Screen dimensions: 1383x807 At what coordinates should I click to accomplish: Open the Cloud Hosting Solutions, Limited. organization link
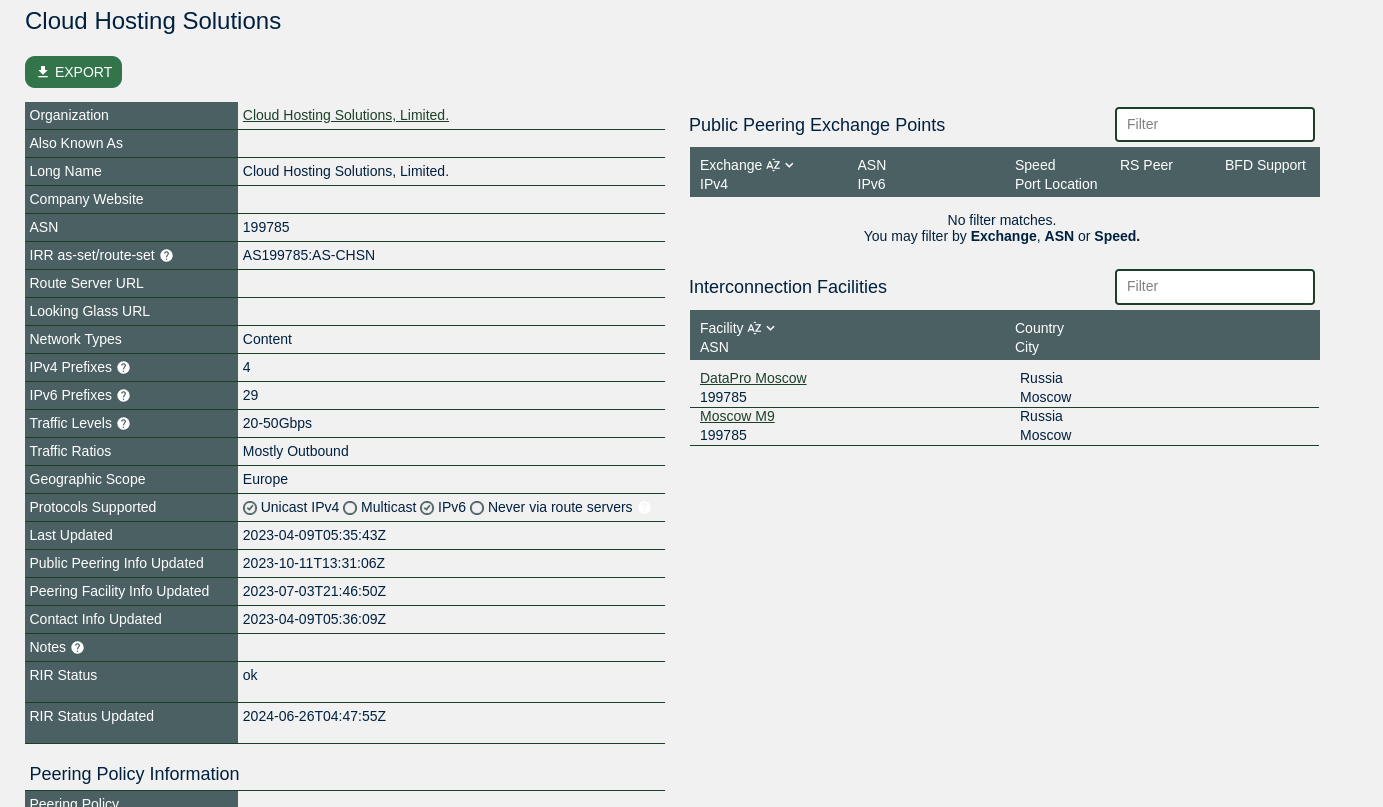point(345,115)
